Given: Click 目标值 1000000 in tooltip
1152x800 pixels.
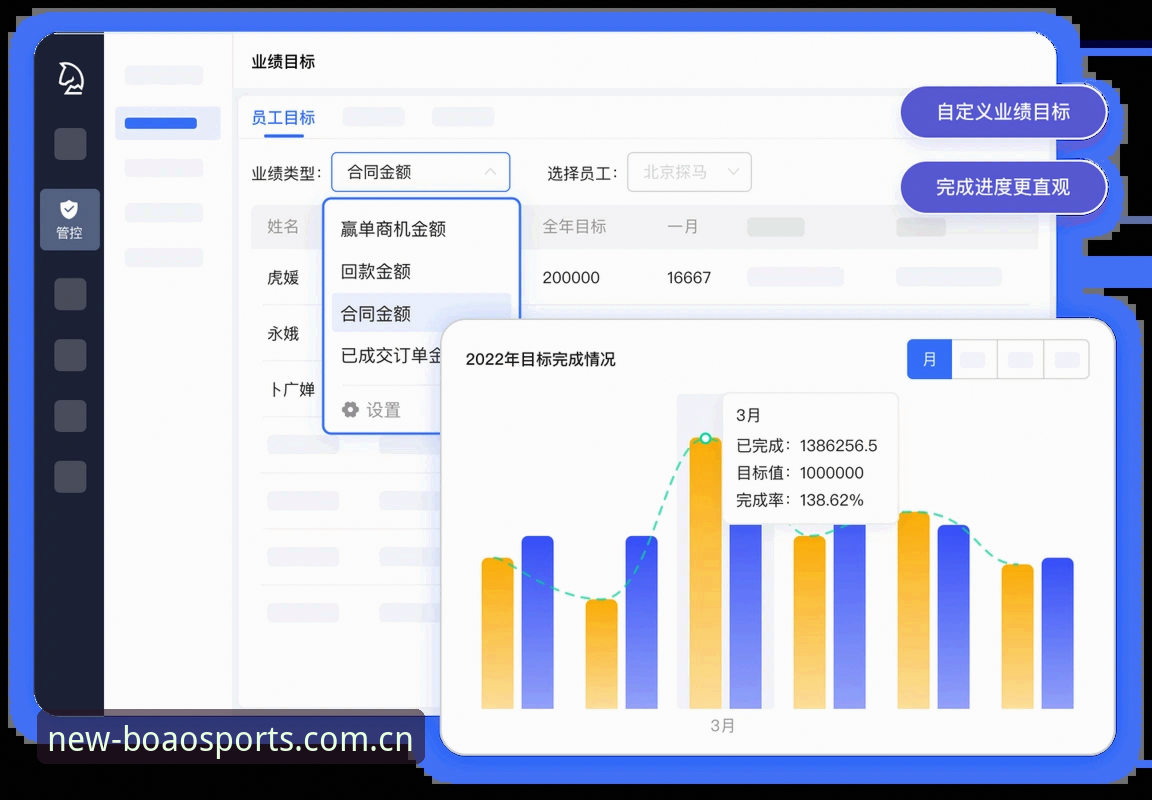Looking at the screenshot, I should tap(800, 473).
